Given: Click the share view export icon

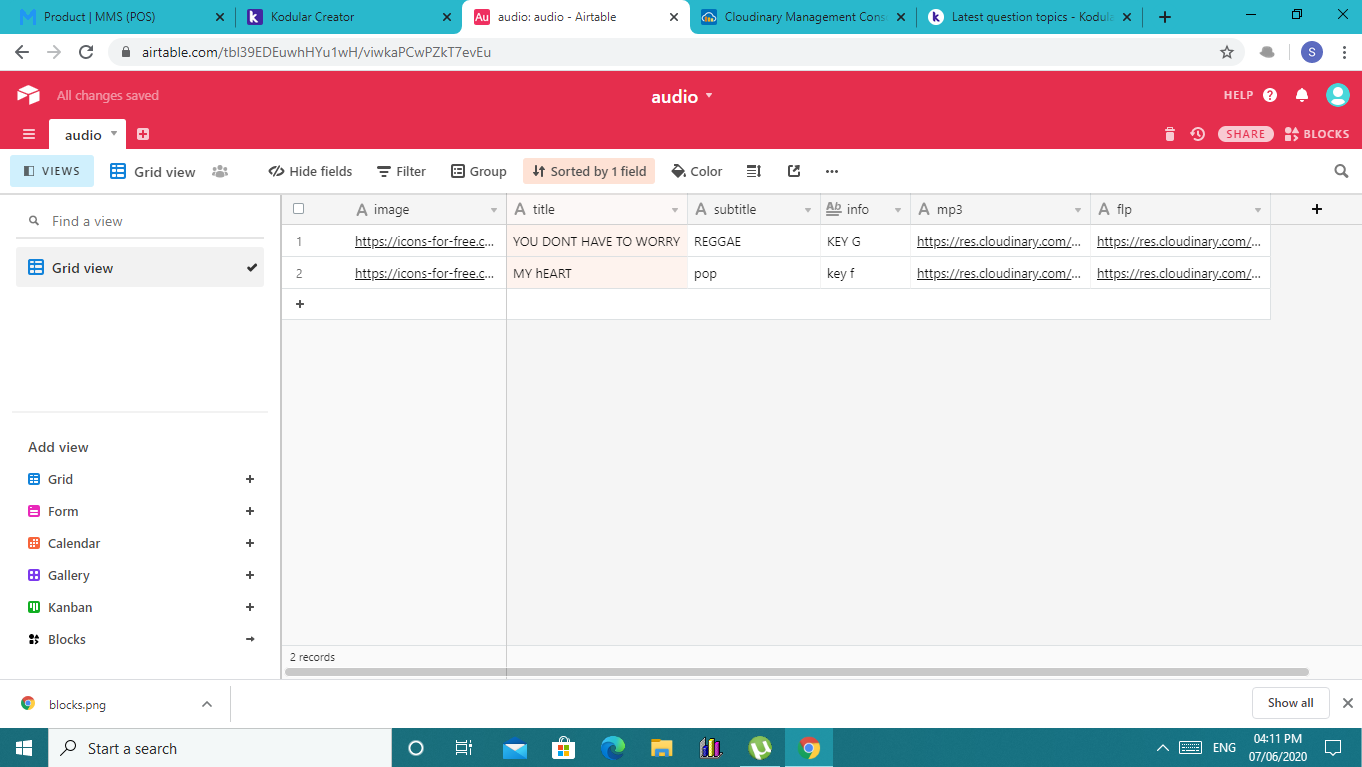Looking at the screenshot, I should point(794,171).
